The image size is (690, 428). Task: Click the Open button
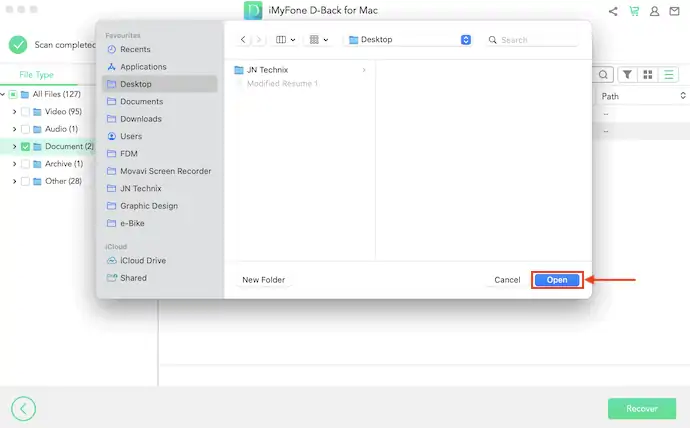(557, 280)
